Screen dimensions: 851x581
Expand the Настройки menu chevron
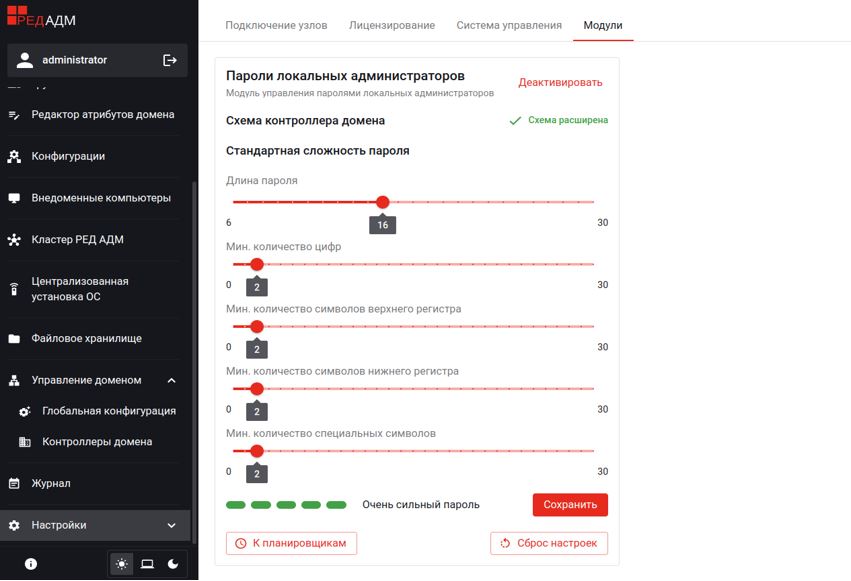click(x=171, y=526)
